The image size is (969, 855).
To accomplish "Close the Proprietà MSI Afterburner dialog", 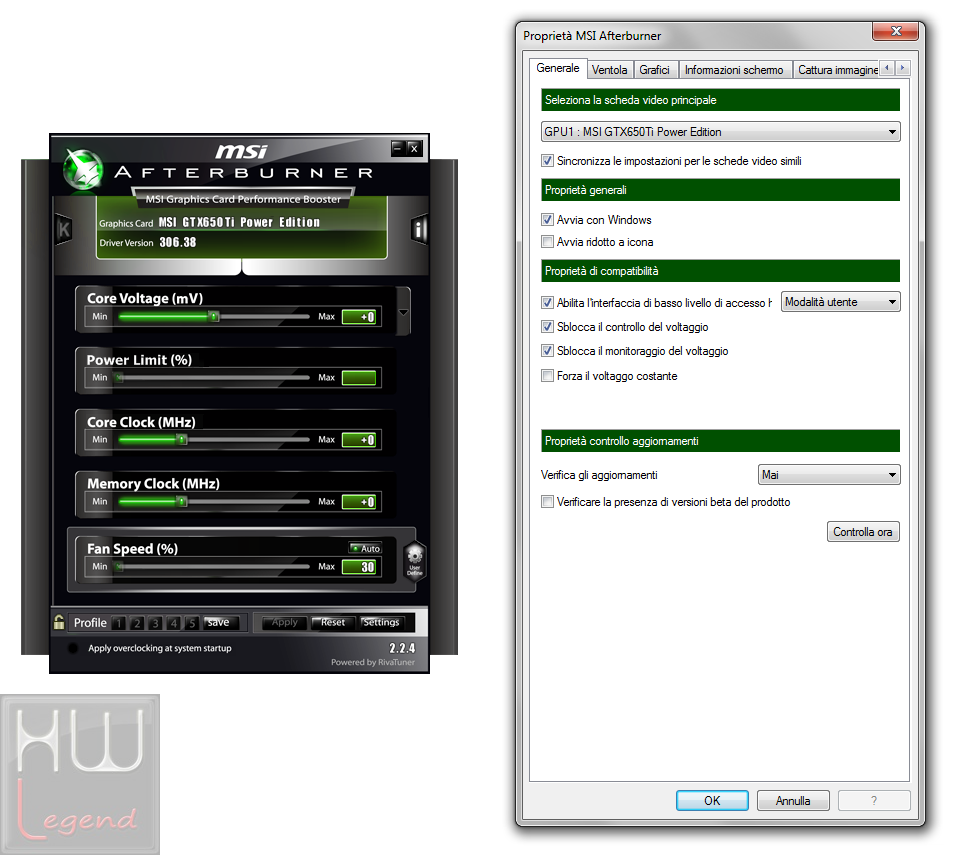I will pyautogui.click(x=896, y=31).
